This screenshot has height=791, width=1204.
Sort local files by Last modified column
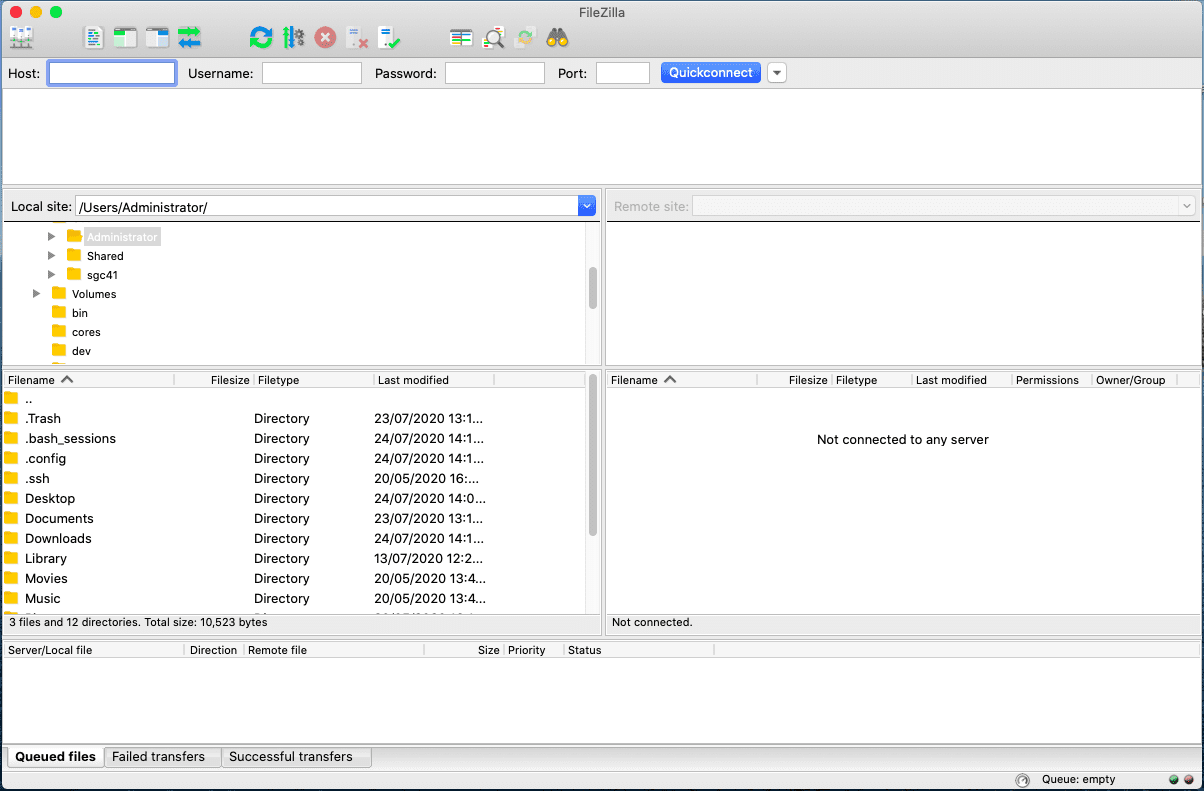click(413, 380)
